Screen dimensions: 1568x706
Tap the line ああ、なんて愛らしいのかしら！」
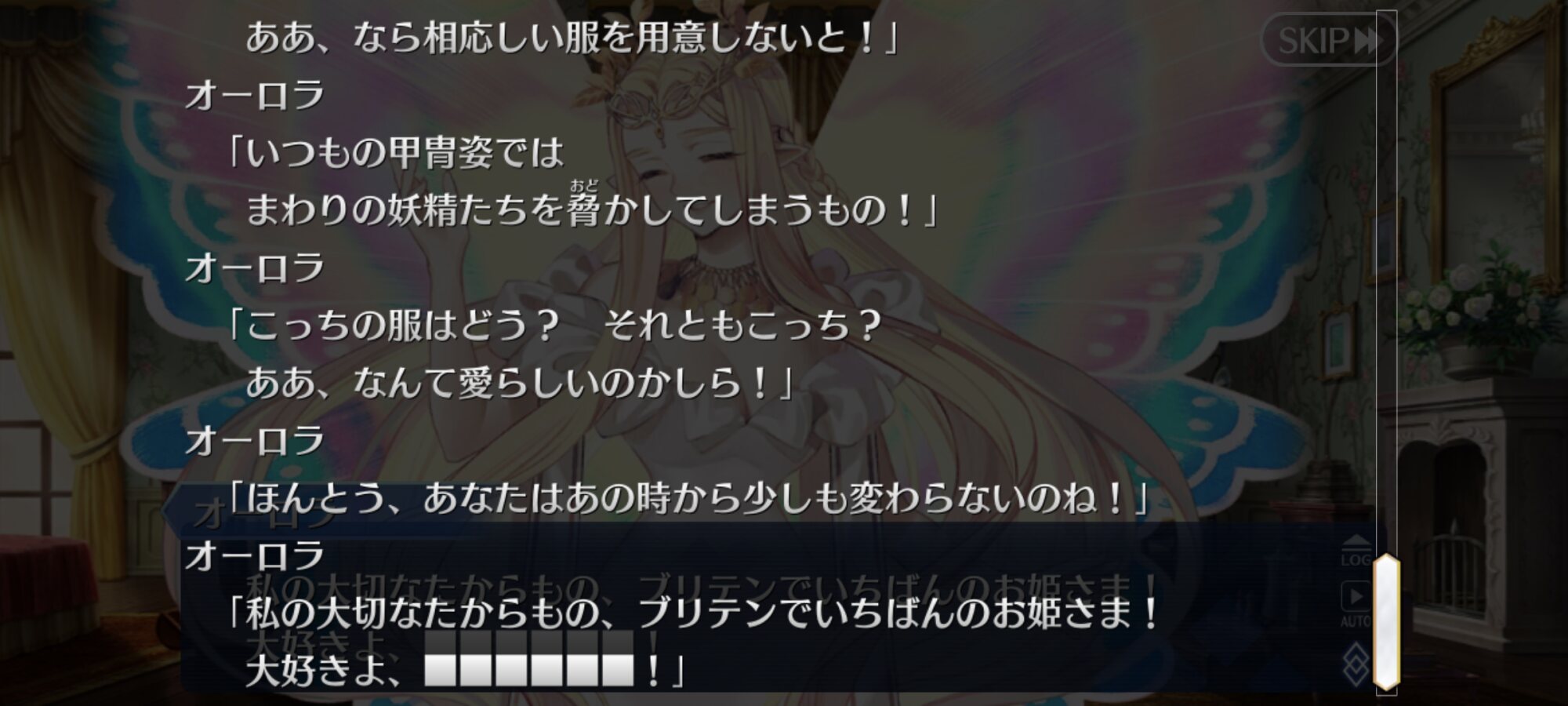(x=520, y=383)
